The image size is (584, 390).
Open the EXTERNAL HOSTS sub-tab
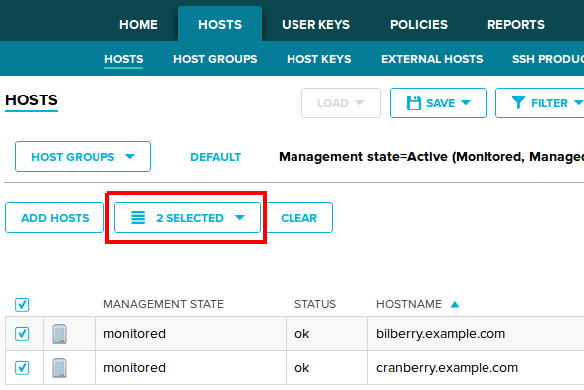pos(432,59)
